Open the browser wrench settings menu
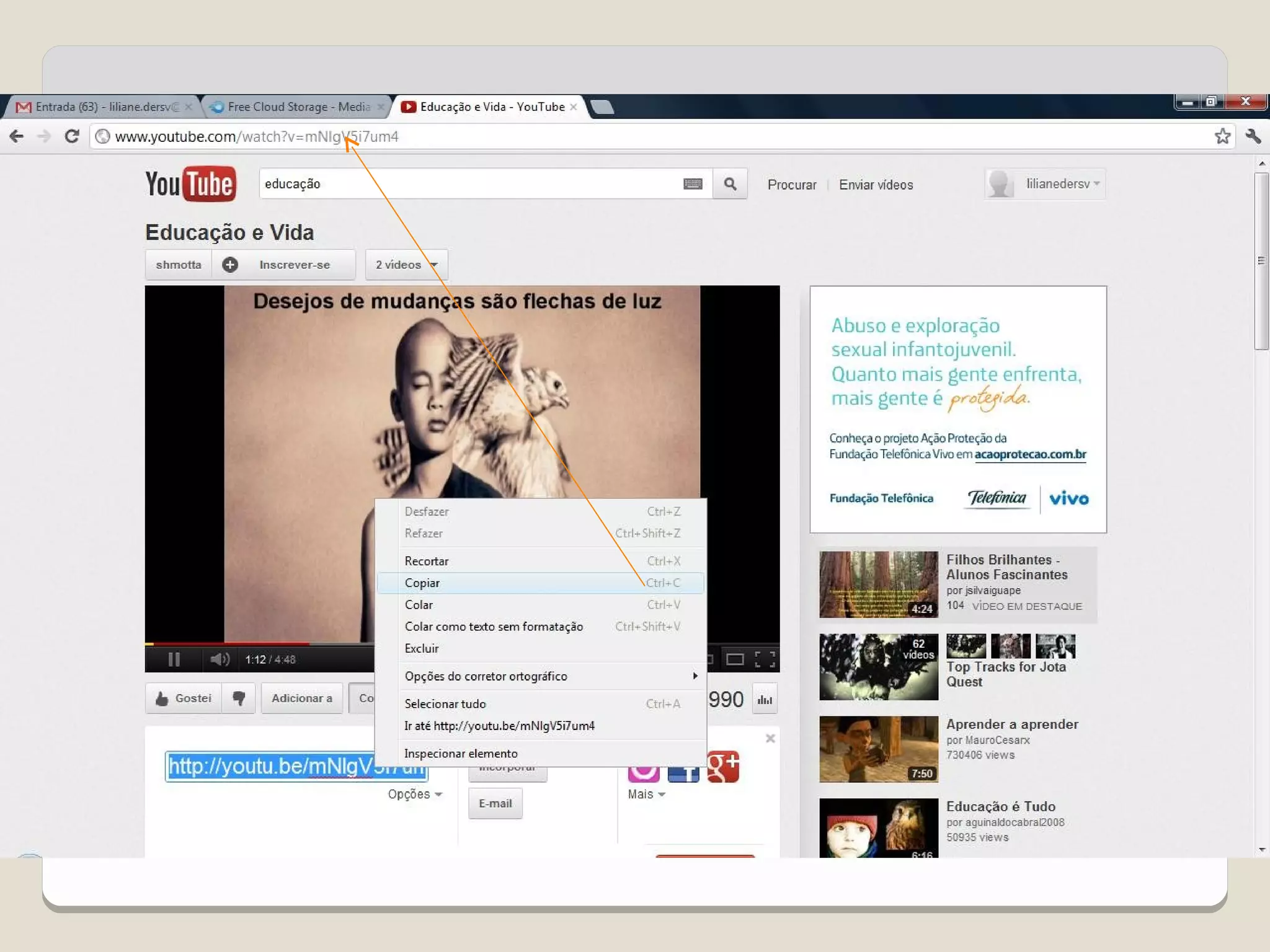This screenshot has height=952, width=1270. pyautogui.click(x=1253, y=136)
